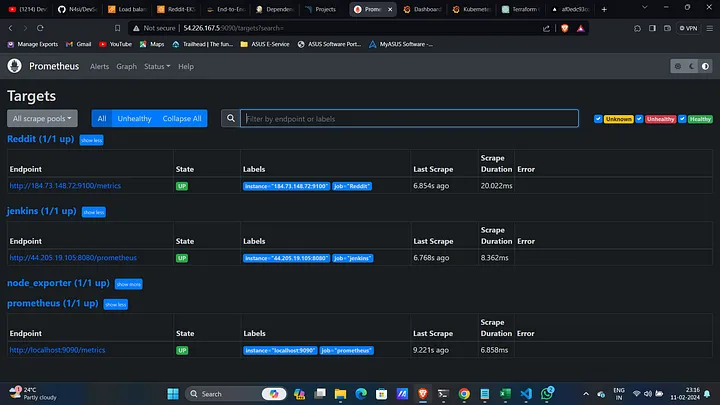
Task: Click the Prometheus brand name link
Action: click(x=54, y=66)
